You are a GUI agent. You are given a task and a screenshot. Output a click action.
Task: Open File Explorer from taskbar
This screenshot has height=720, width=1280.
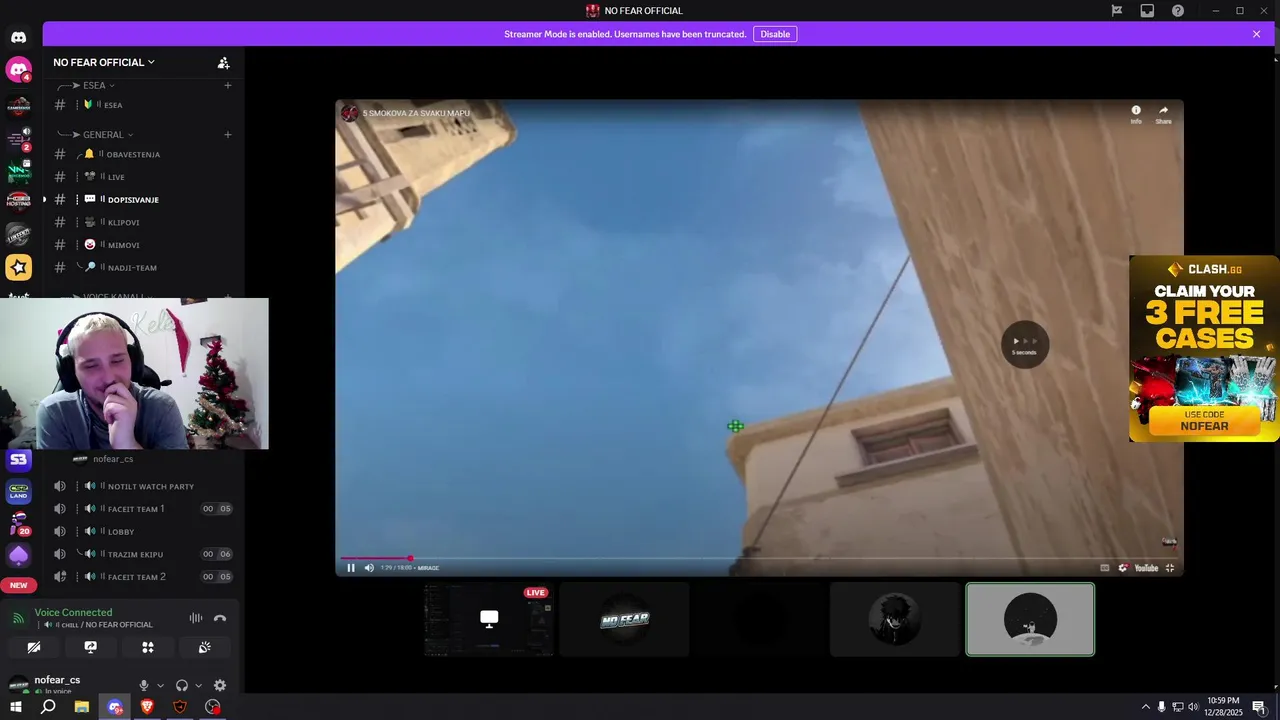(82, 707)
